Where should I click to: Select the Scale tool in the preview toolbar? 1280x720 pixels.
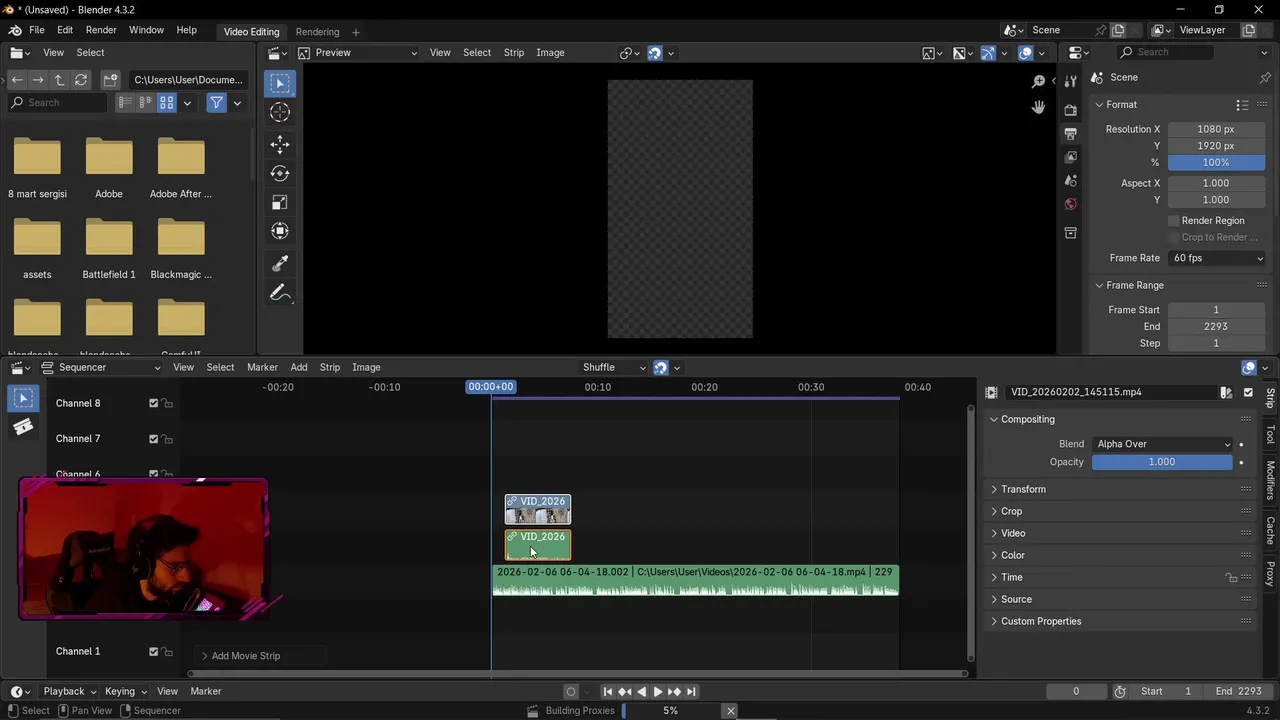point(280,202)
